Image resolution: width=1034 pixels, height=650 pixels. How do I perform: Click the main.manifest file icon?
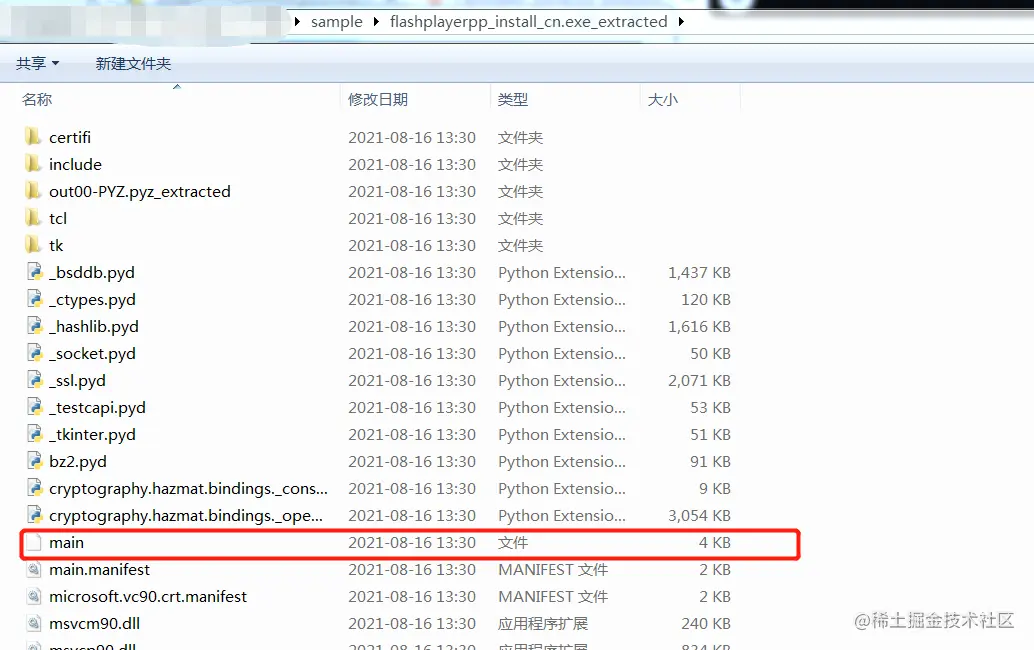point(33,569)
